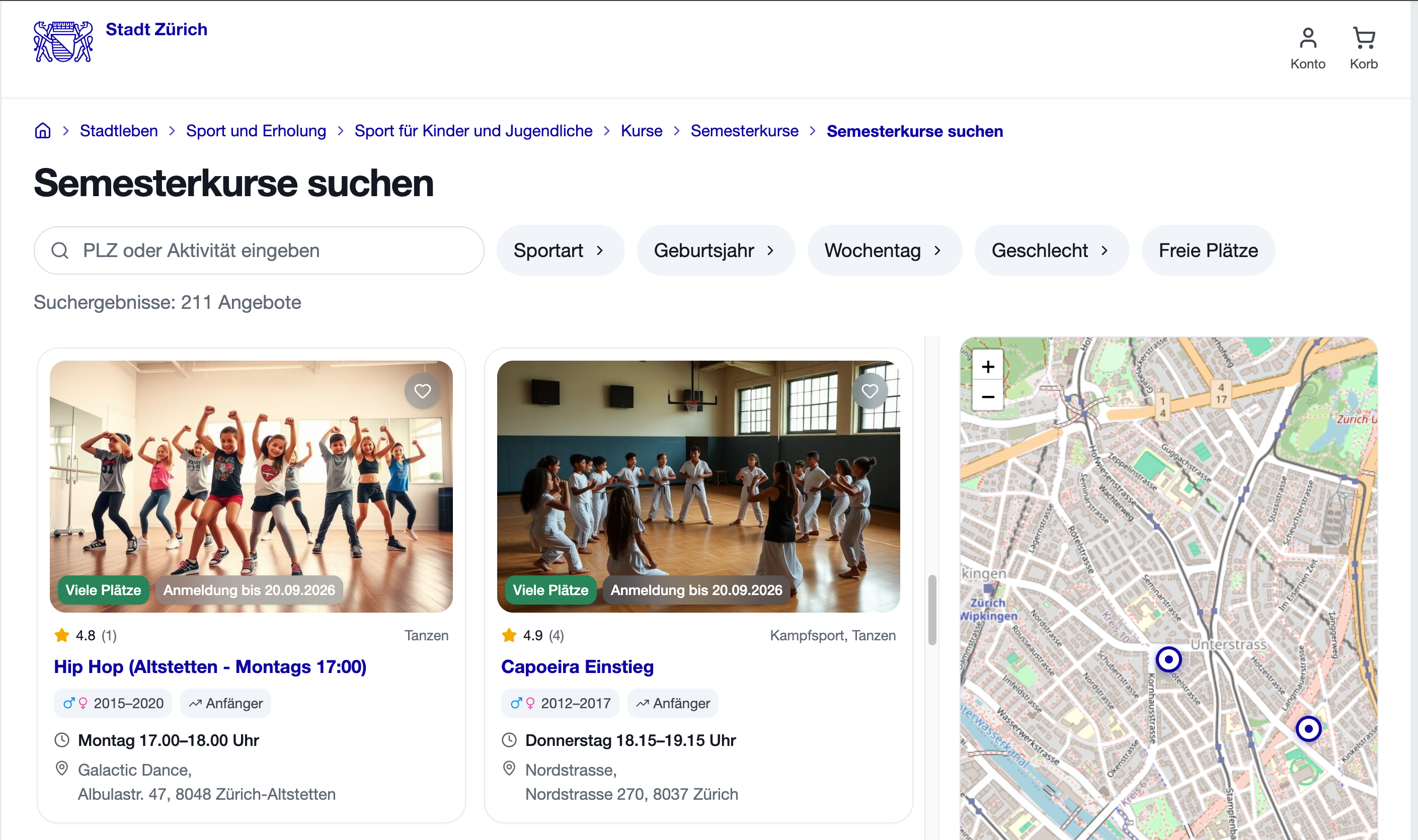Toggle the Freie Plätze filter
This screenshot has height=840, width=1418.
1208,250
